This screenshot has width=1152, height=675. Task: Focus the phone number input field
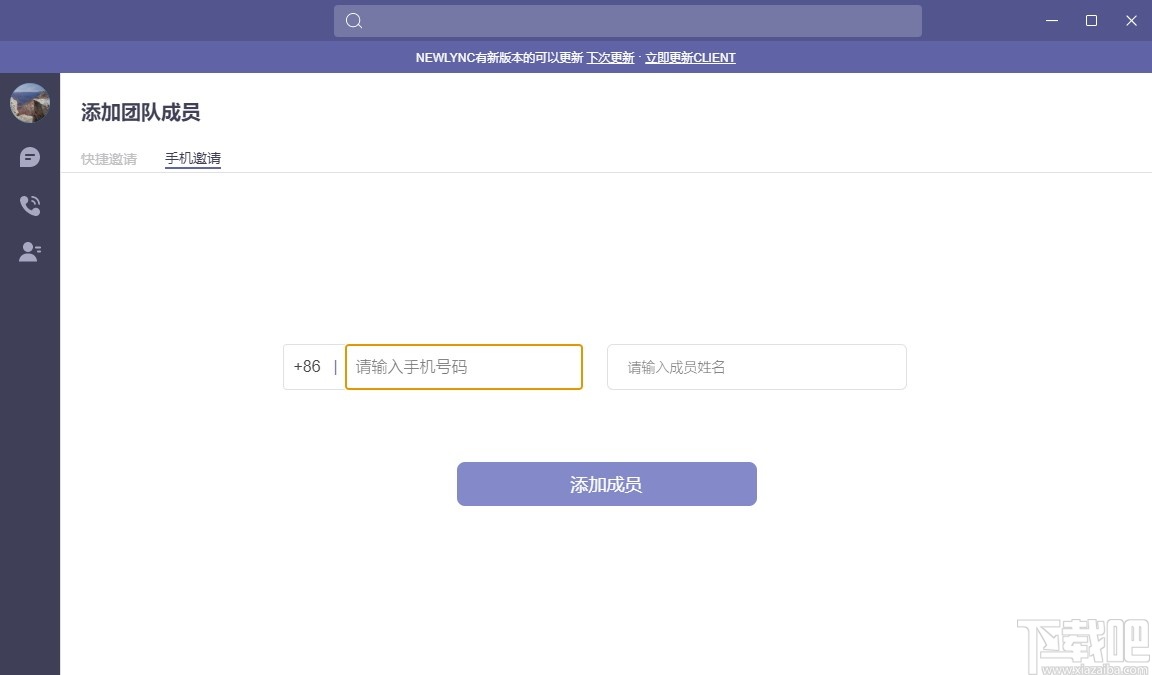point(463,367)
